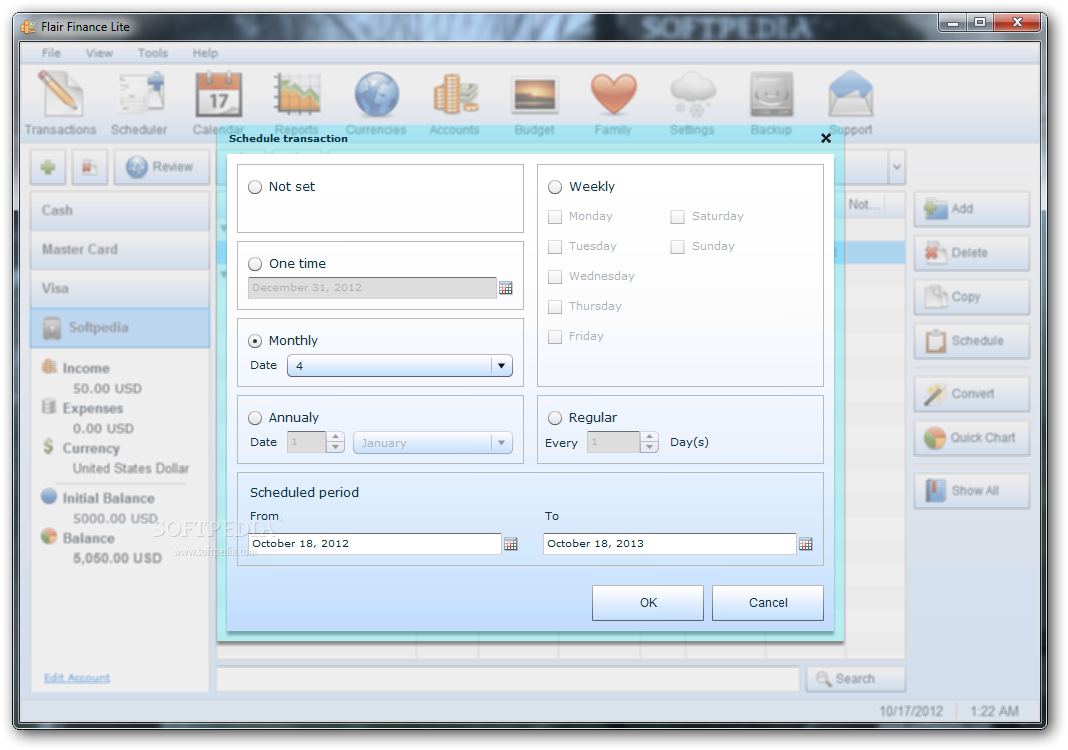Open the Settings cloud icon

tap(692, 103)
